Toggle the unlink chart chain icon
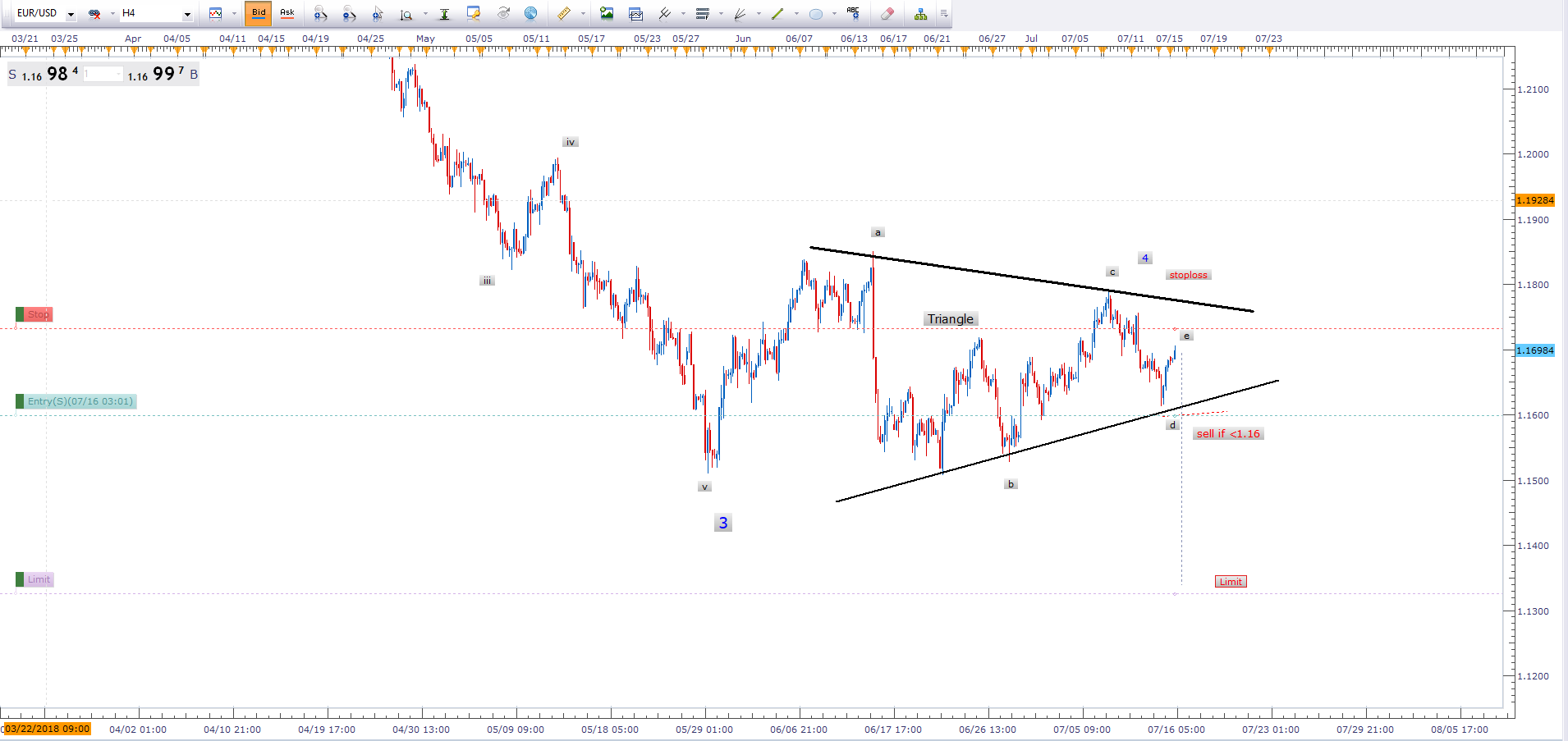 94,13
